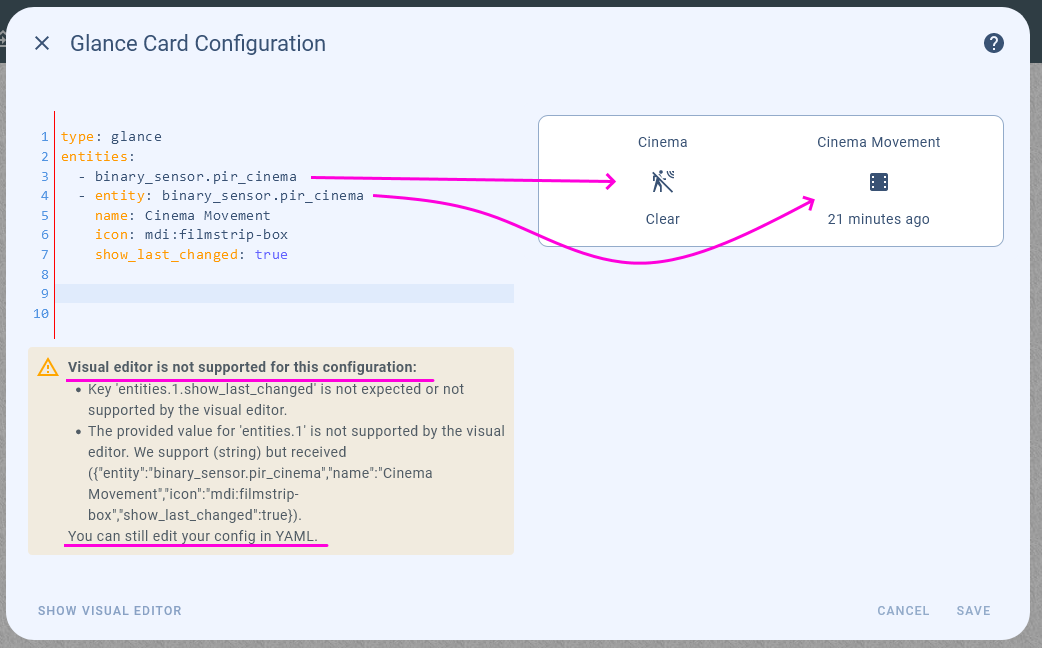
Task: Close the Glance Card Configuration dialog
Action: [x=42, y=43]
